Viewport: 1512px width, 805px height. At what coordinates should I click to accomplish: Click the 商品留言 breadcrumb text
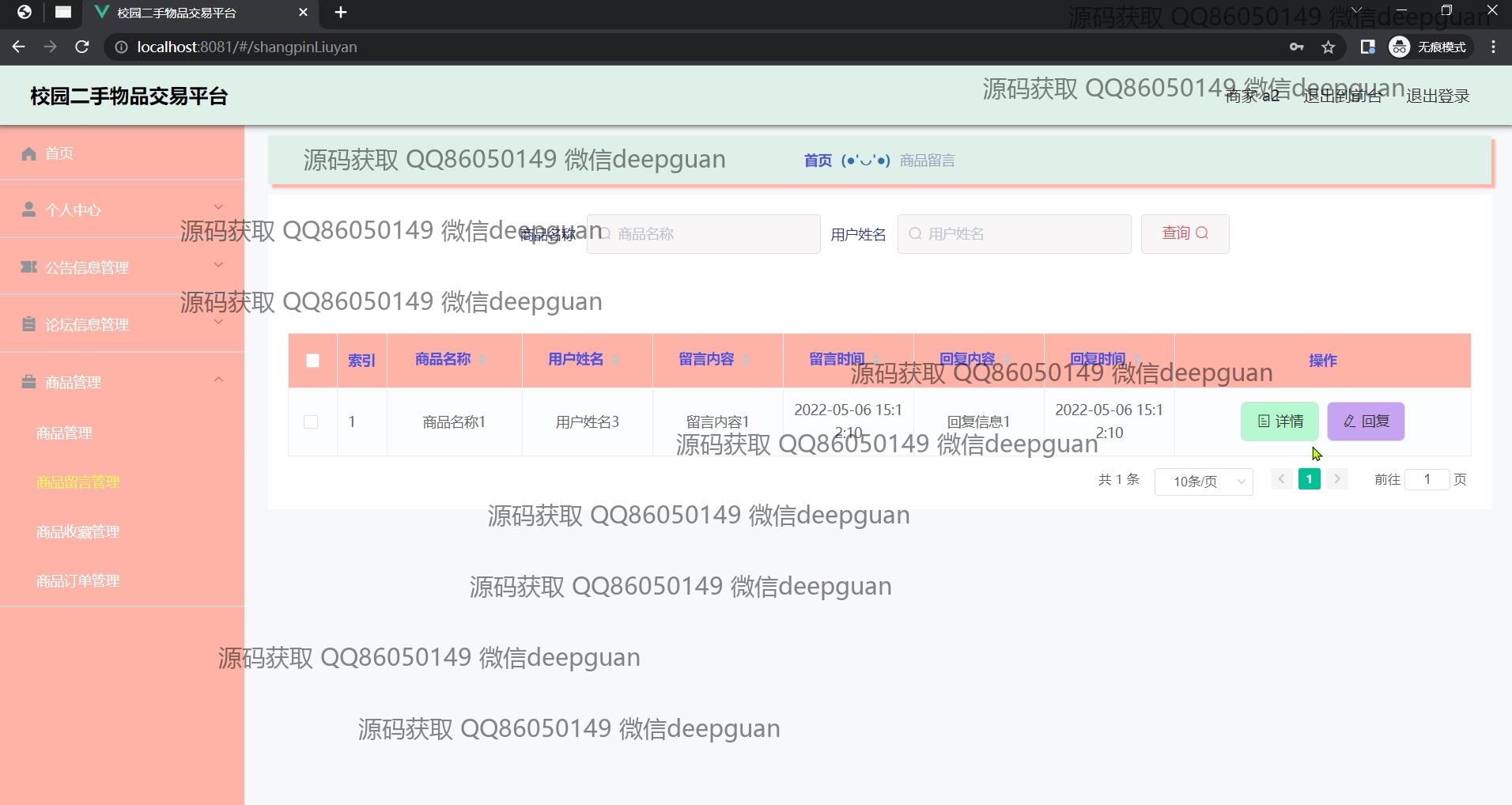pyautogui.click(x=927, y=161)
